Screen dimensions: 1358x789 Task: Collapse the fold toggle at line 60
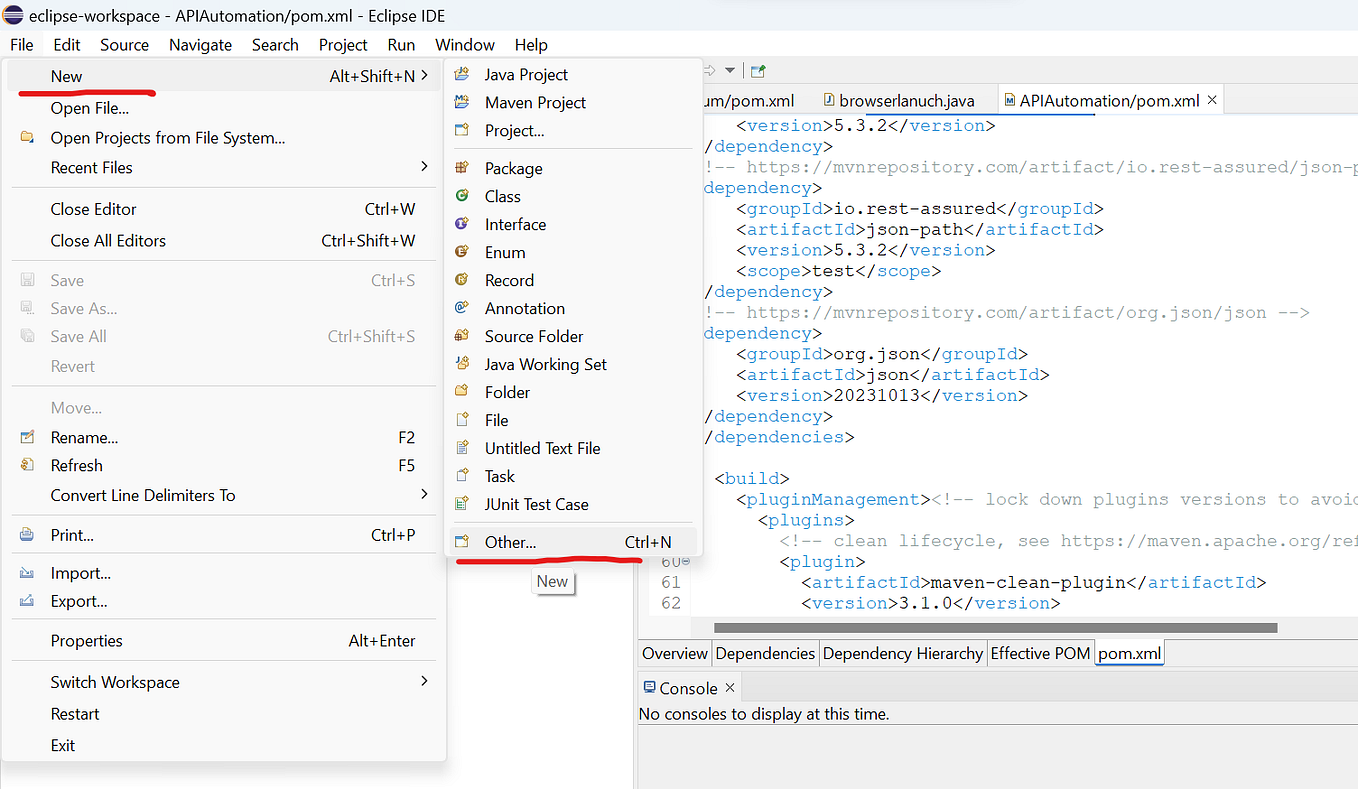(685, 561)
